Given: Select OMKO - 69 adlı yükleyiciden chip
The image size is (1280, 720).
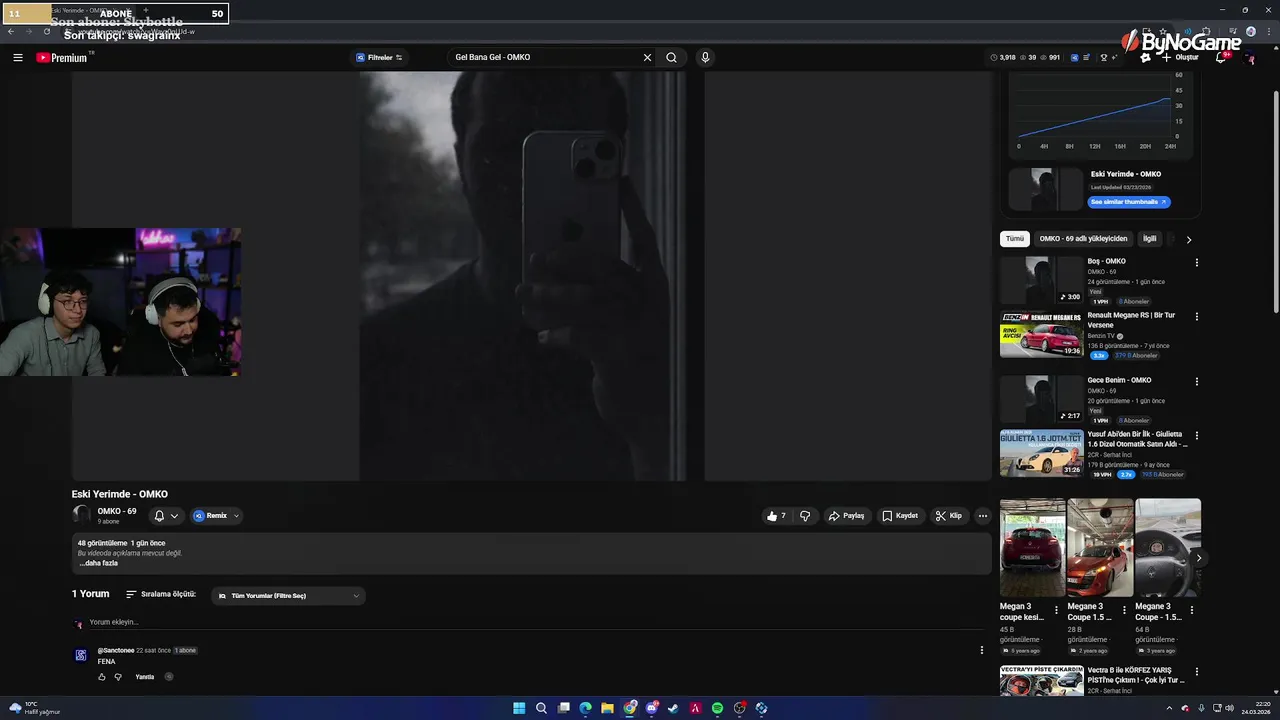Looking at the screenshot, I should (1083, 239).
